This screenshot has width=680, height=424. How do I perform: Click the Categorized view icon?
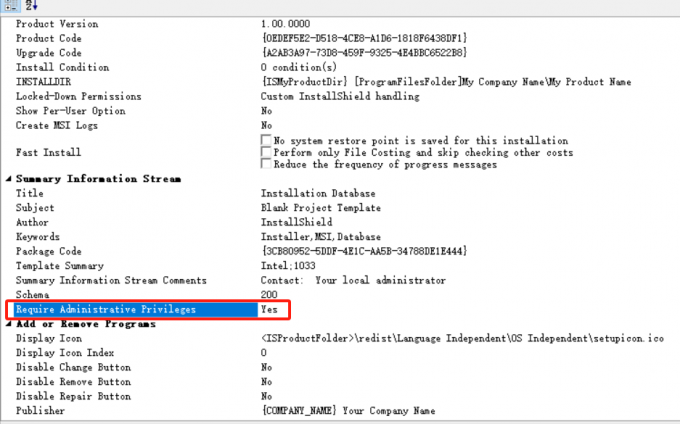[9, 5]
